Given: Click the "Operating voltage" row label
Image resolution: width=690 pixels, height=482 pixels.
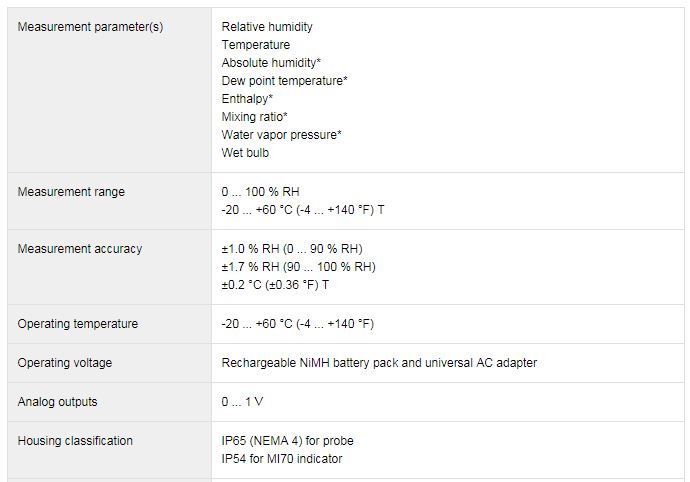Looking at the screenshot, I should (x=65, y=363).
